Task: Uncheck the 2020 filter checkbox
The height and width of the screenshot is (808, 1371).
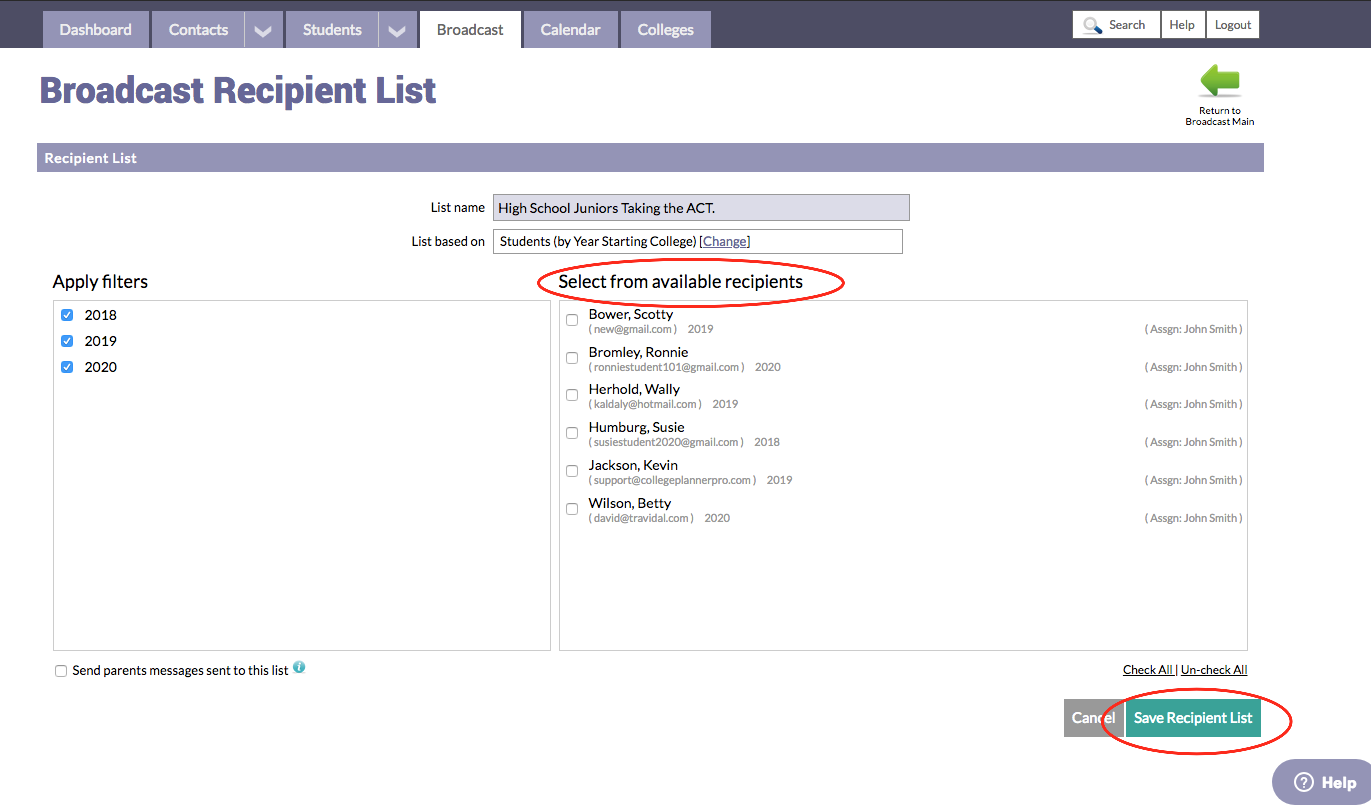Action: pos(67,367)
